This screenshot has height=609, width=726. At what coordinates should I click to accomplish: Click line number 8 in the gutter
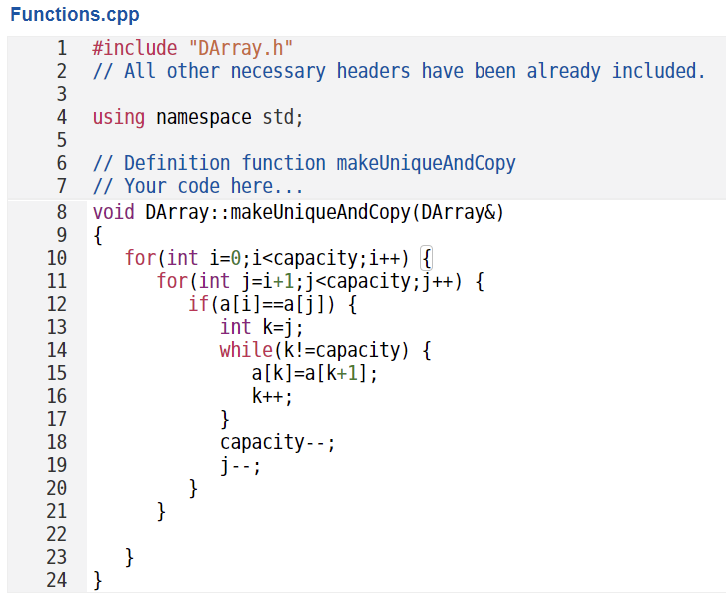pos(62,212)
